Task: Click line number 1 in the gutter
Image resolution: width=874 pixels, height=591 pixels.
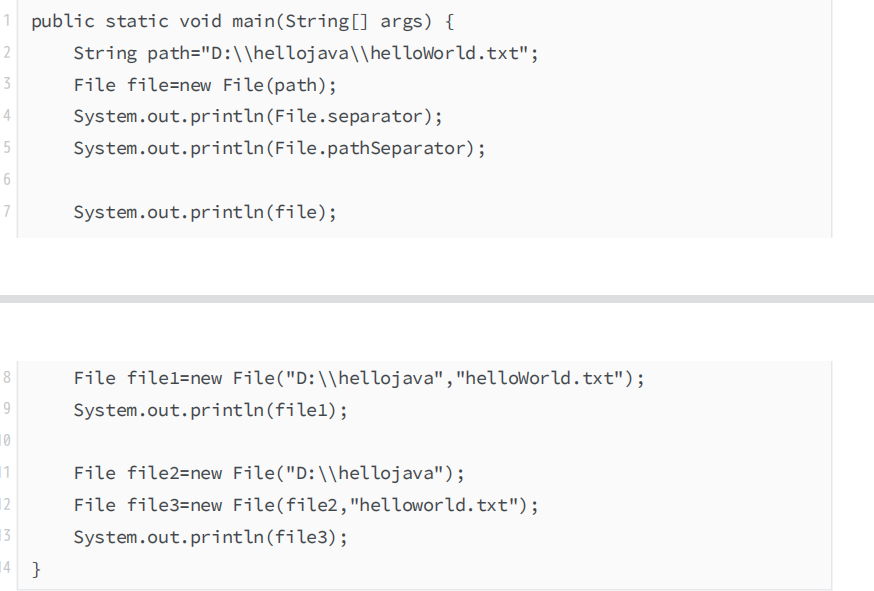Action: [x=5, y=21]
